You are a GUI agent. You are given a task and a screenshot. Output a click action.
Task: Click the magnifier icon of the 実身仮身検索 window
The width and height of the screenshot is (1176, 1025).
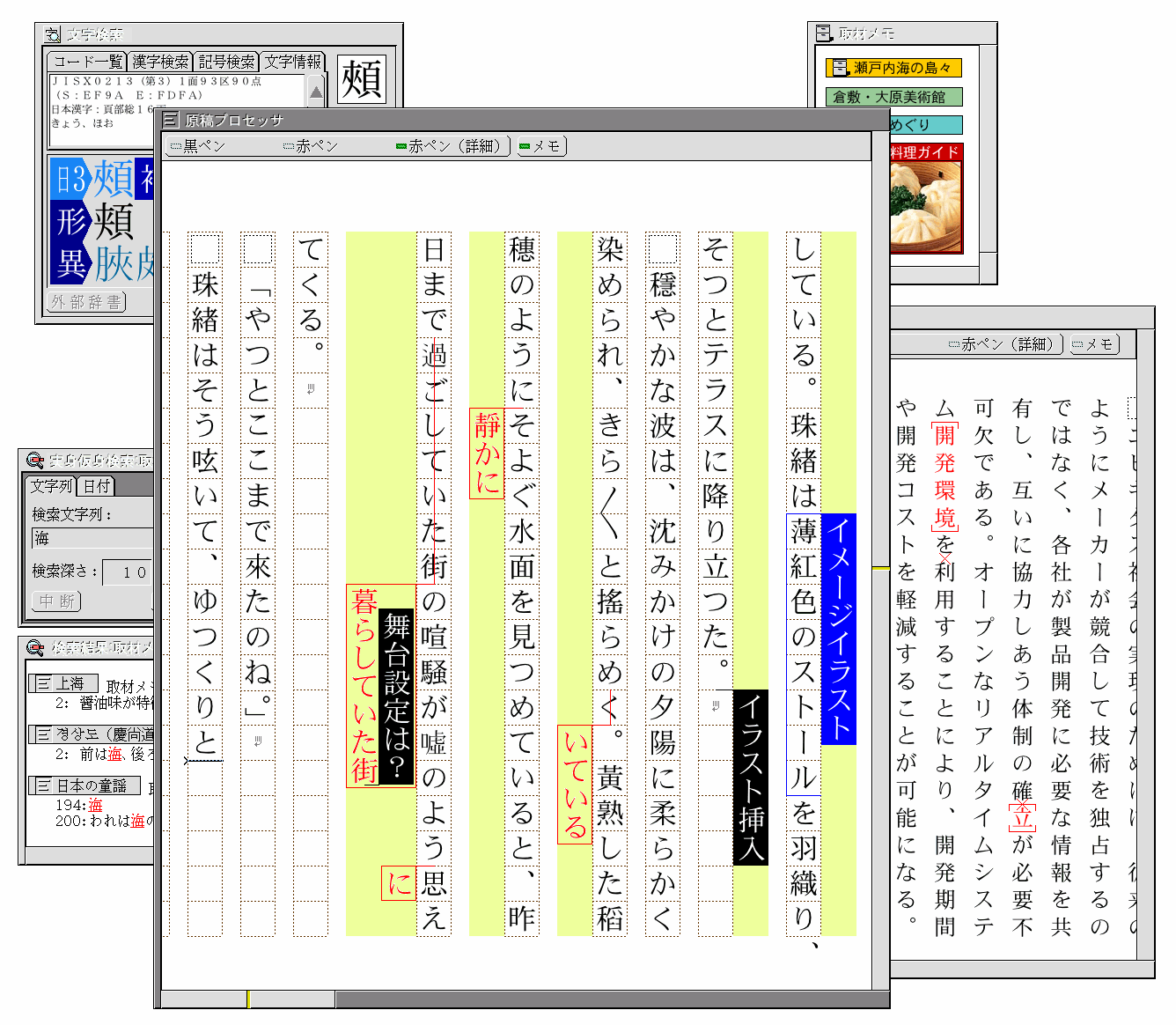point(34,461)
